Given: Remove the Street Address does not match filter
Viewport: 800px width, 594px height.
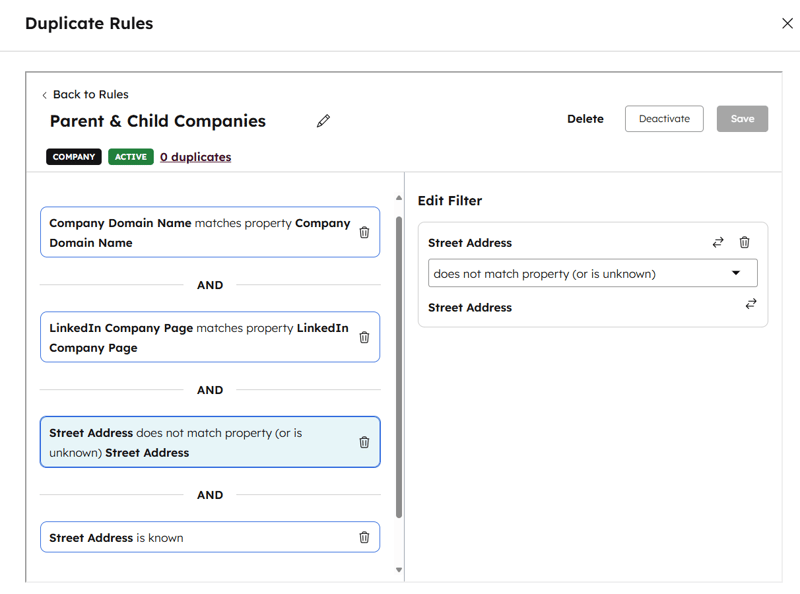Looking at the screenshot, I should pyautogui.click(x=363, y=441).
